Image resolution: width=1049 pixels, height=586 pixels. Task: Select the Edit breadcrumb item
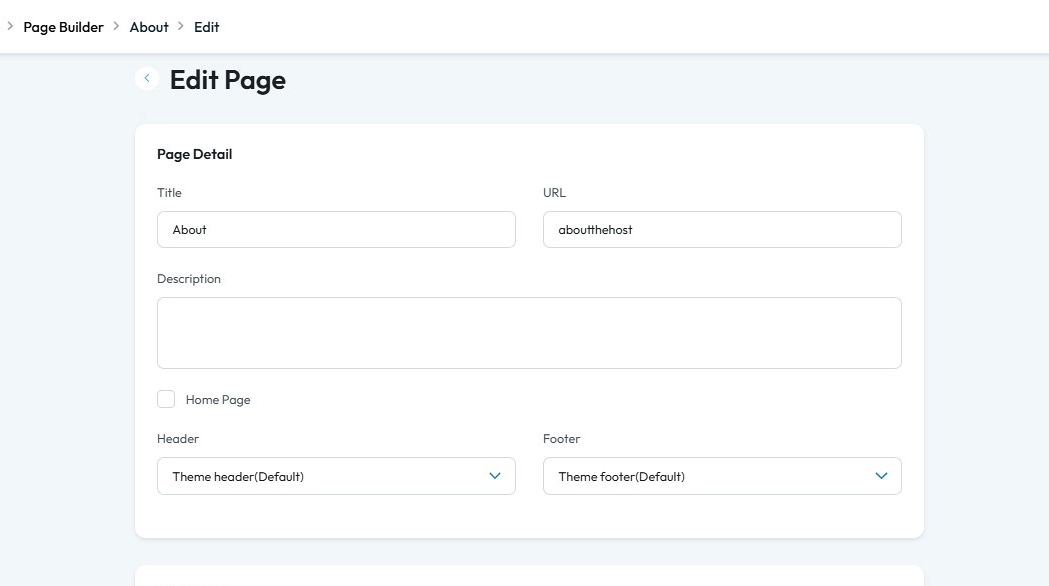click(207, 27)
